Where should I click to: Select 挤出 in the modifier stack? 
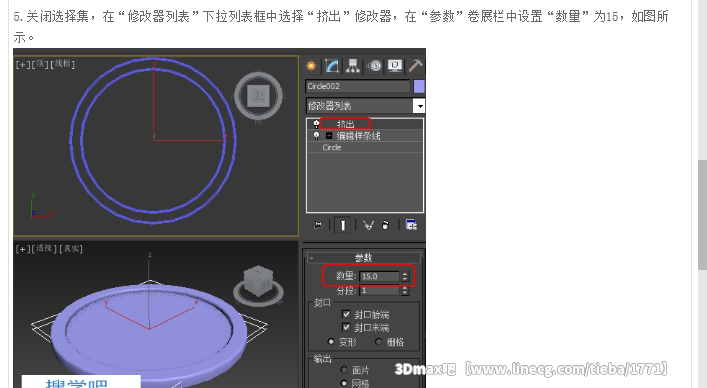(345, 123)
